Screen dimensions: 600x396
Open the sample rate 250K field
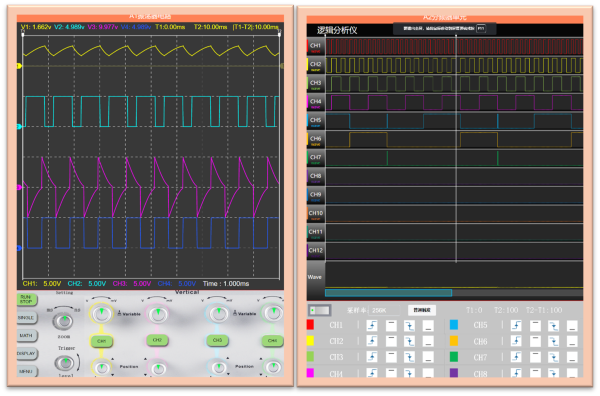(x=385, y=310)
